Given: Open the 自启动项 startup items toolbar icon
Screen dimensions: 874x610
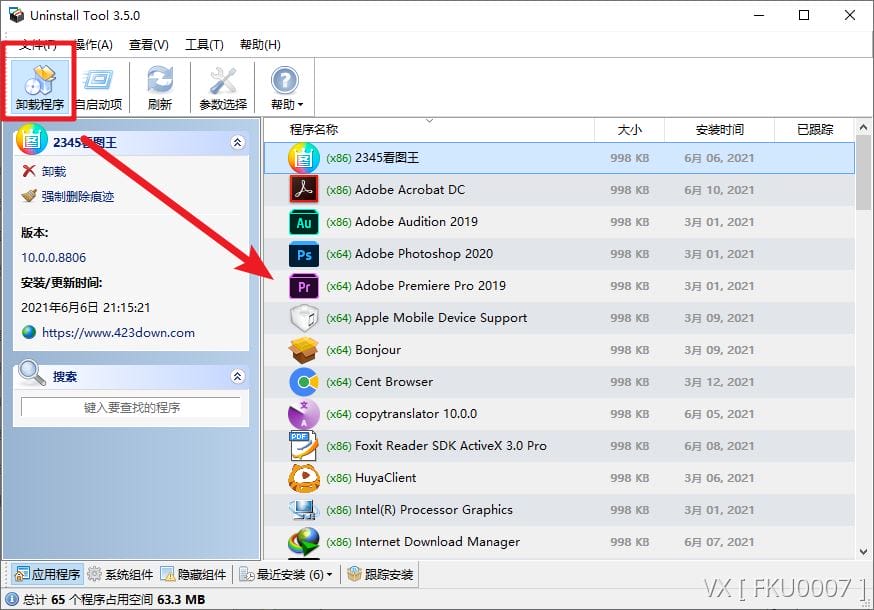Looking at the screenshot, I should [99, 88].
